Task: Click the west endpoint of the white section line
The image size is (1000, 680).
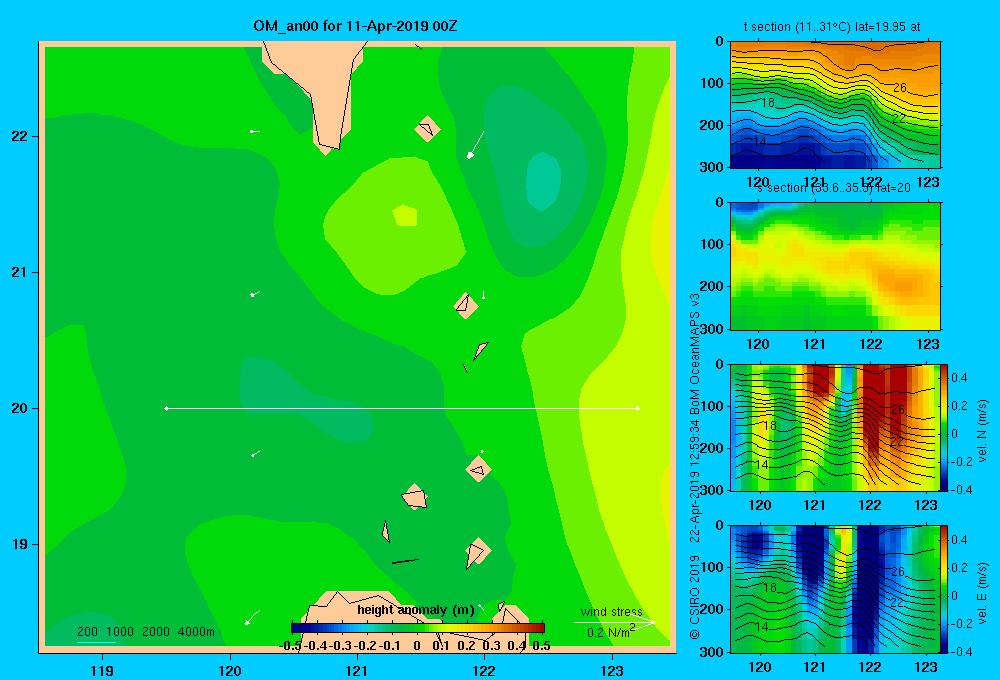Action: pyautogui.click(x=166, y=408)
